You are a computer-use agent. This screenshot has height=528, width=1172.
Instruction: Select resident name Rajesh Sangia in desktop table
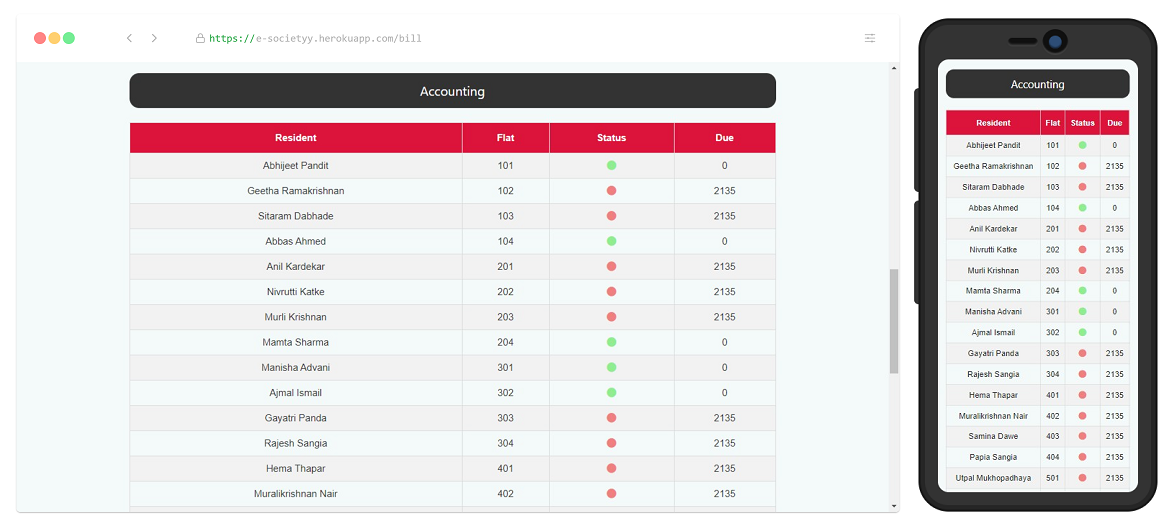click(296, 443)
